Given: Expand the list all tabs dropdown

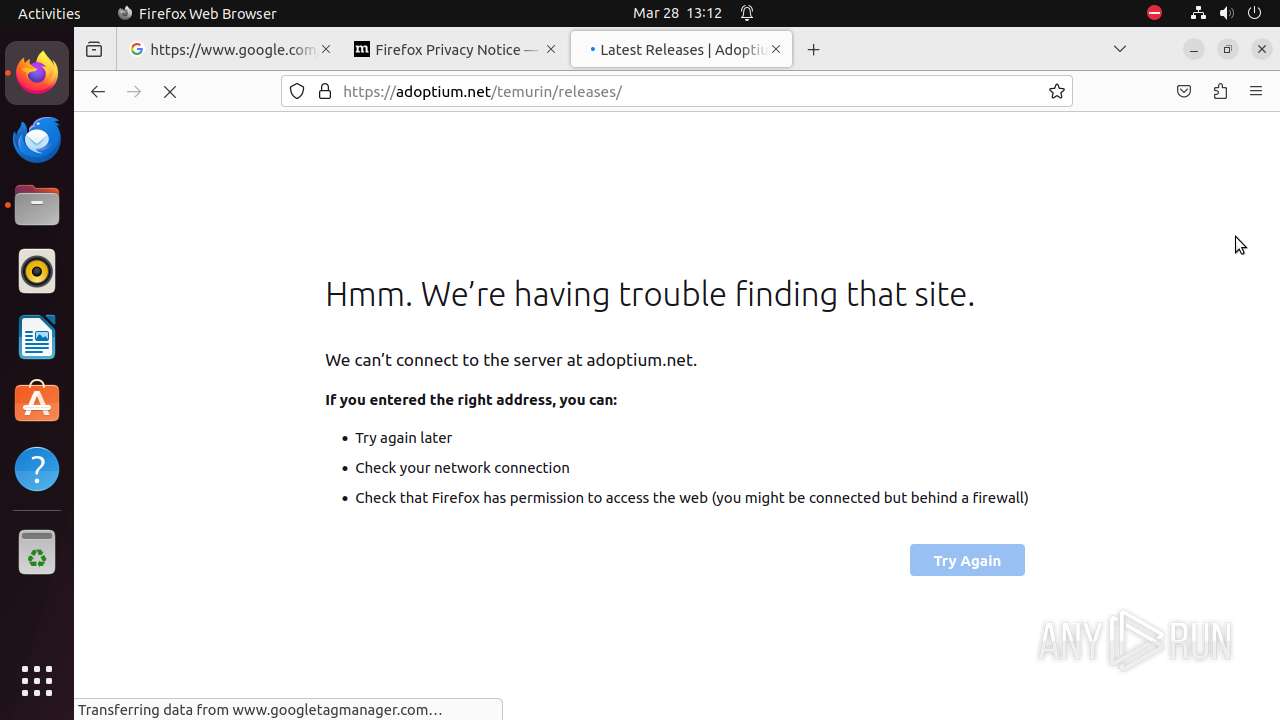Looking at the screenshot, I should pyautogui.click(x=1120, y=49).
